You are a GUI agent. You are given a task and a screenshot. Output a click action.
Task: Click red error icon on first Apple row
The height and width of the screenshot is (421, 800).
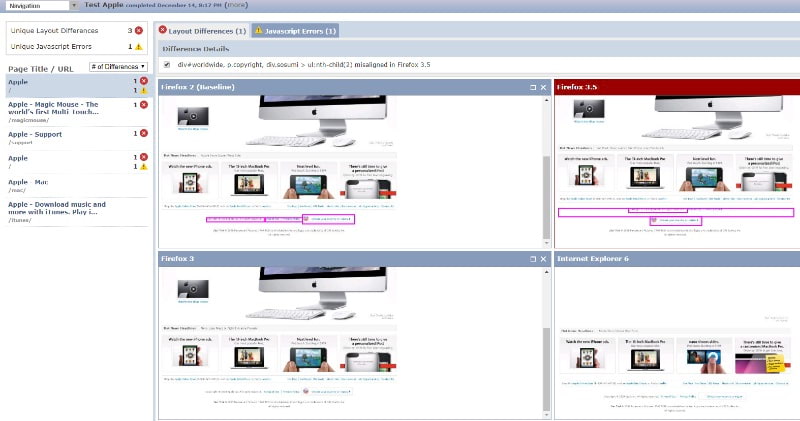pyautogui.click(x=144, y=81)
